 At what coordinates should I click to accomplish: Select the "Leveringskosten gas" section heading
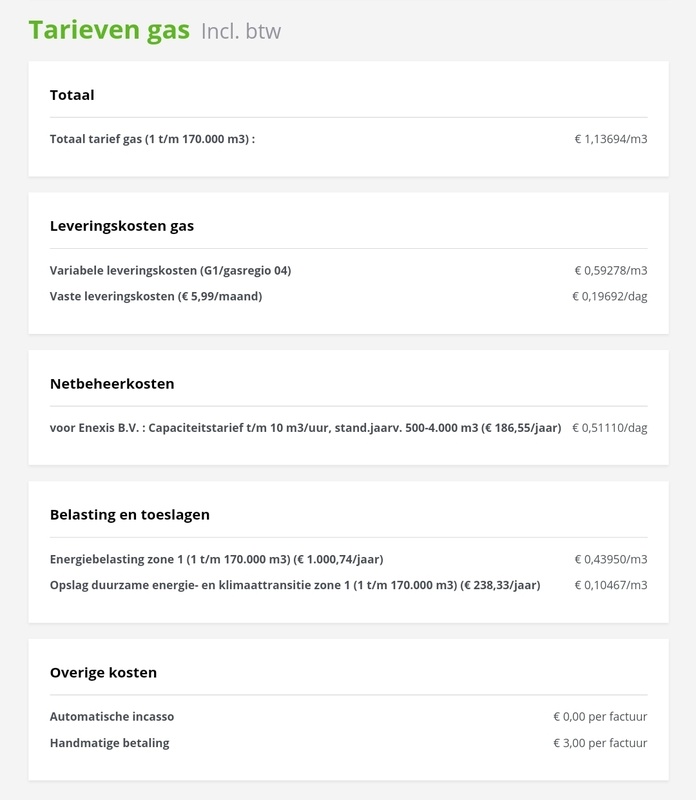point(122,226)
